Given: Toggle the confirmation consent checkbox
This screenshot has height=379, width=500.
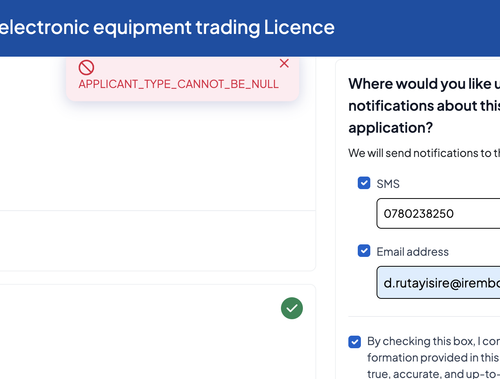Looking at the screenshot, I should (354, 342).
